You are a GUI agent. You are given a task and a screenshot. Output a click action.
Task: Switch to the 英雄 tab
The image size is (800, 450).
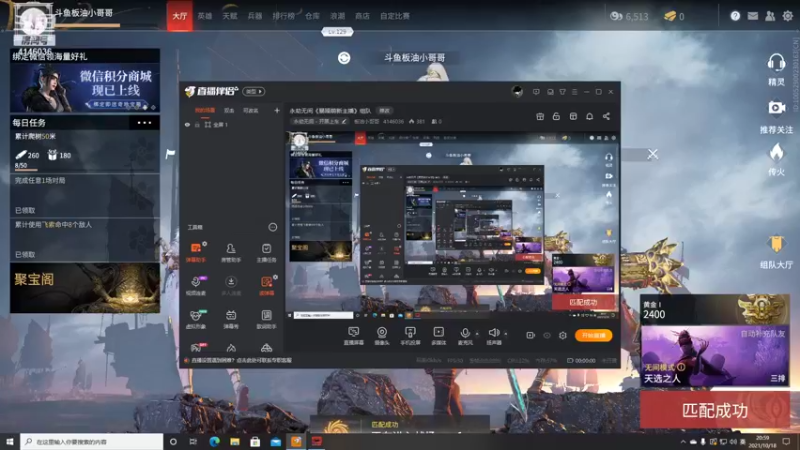(205, 16)
